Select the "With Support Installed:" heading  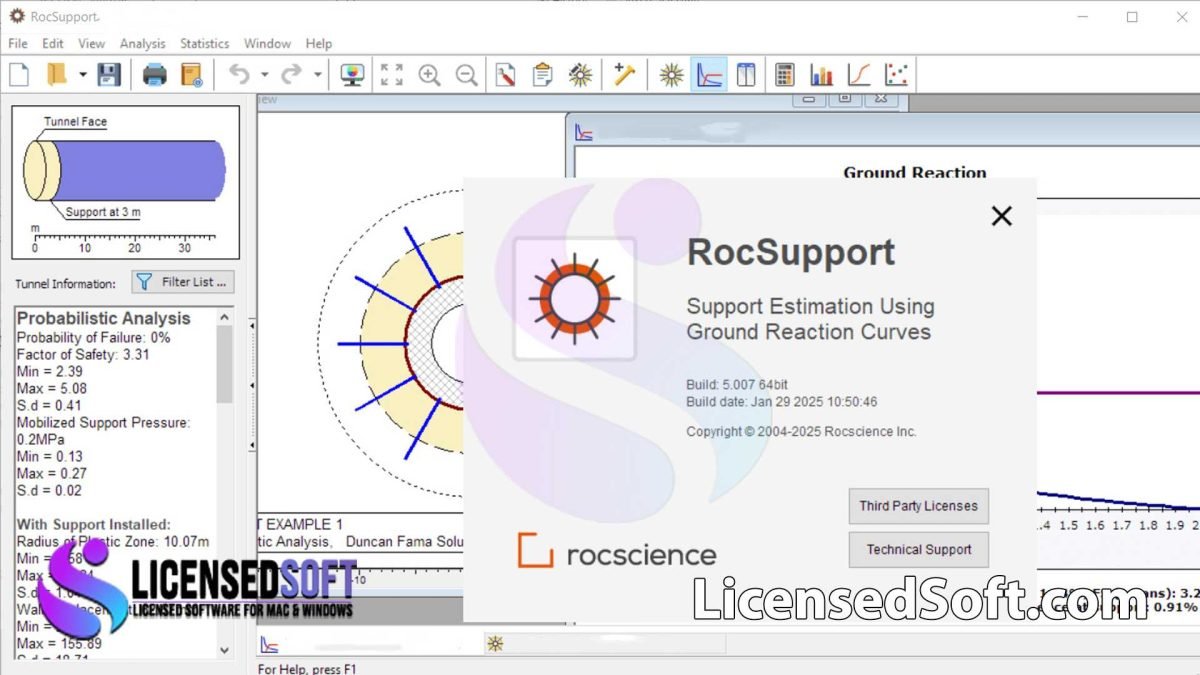[x=94, y=524]
